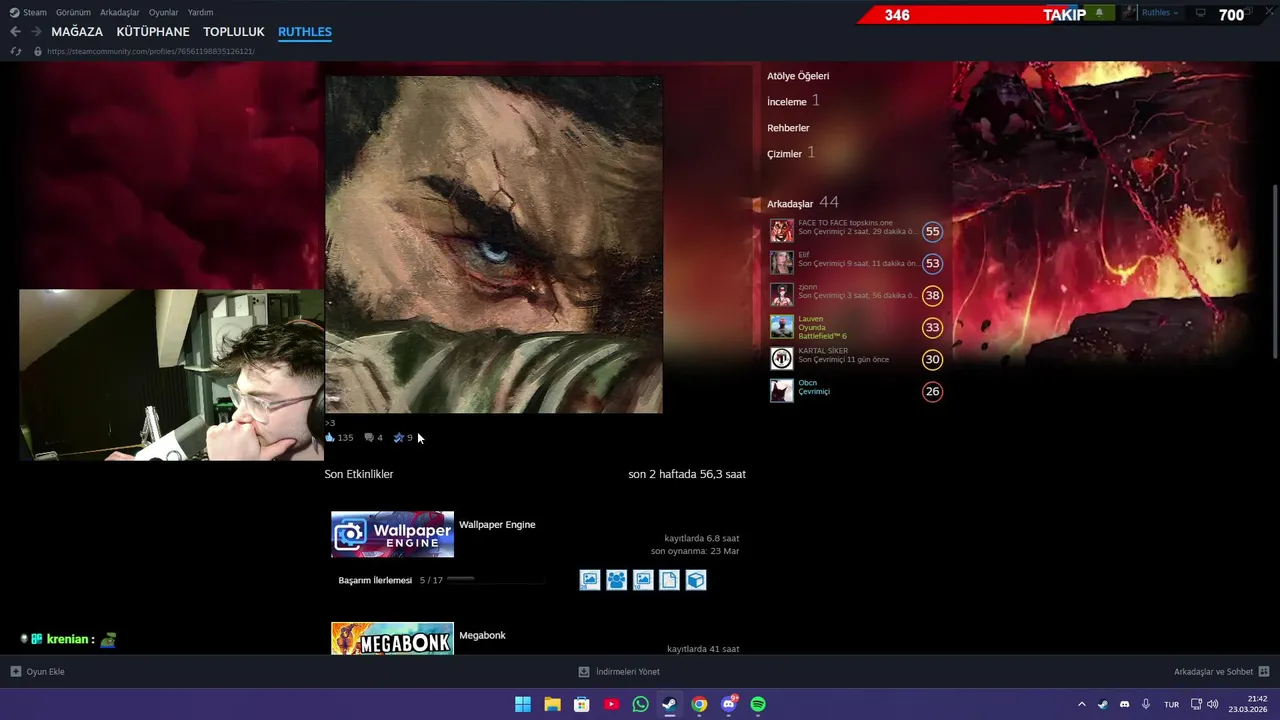Open the Görünüm menu

(x=73, y=12)
